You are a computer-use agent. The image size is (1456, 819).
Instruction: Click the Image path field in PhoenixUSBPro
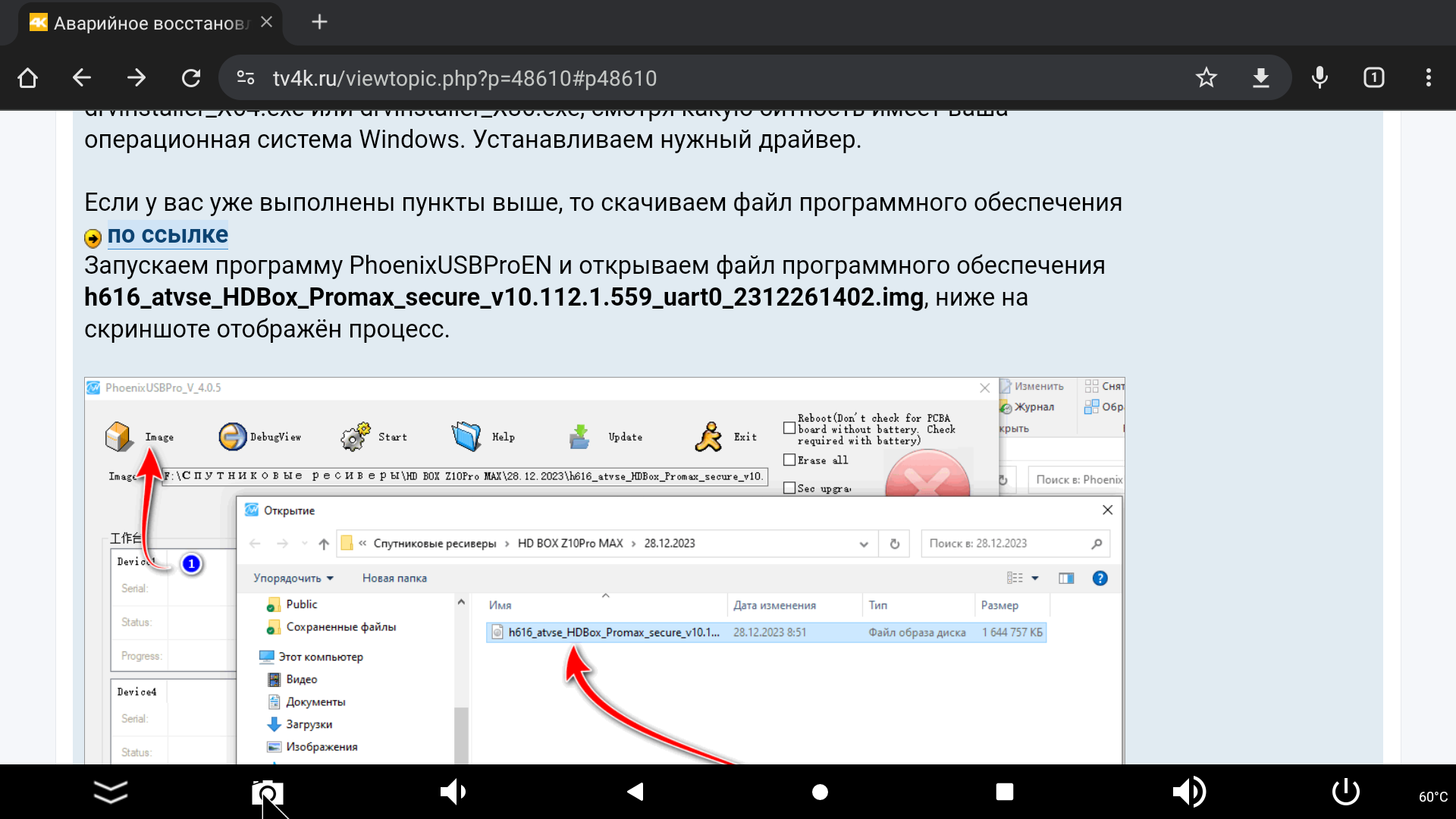465,476
